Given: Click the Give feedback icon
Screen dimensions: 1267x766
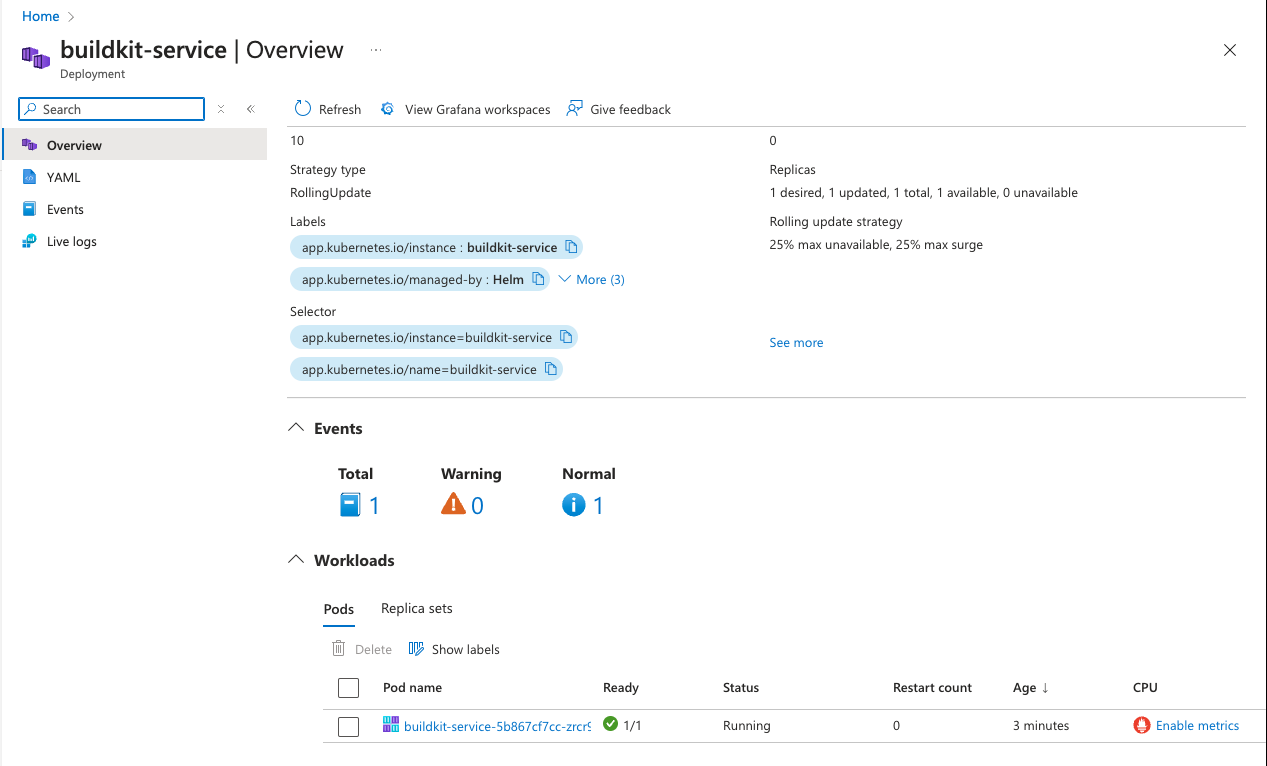Looking at the screenshot, I should click(x=574, y=109).
